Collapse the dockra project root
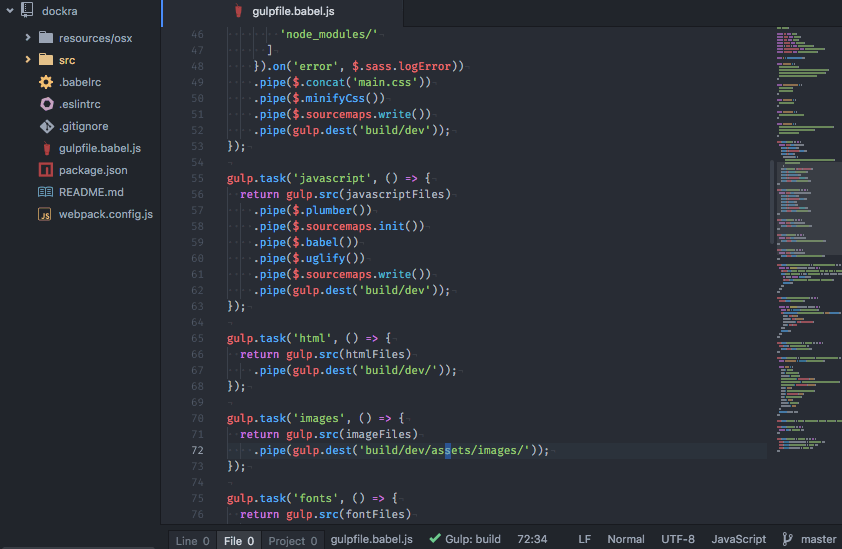Screen dimensions: 842x549 (10, 10)
